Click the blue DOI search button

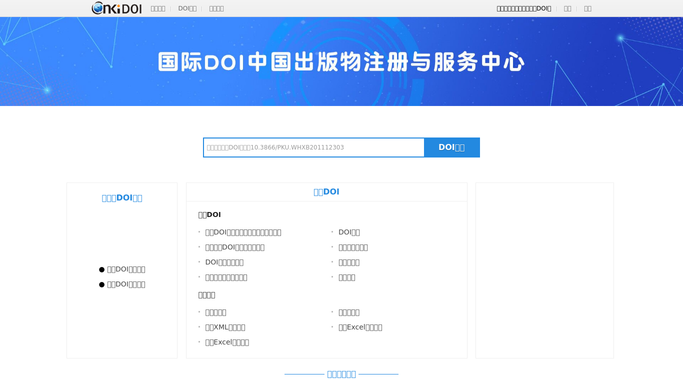(452, 148)
